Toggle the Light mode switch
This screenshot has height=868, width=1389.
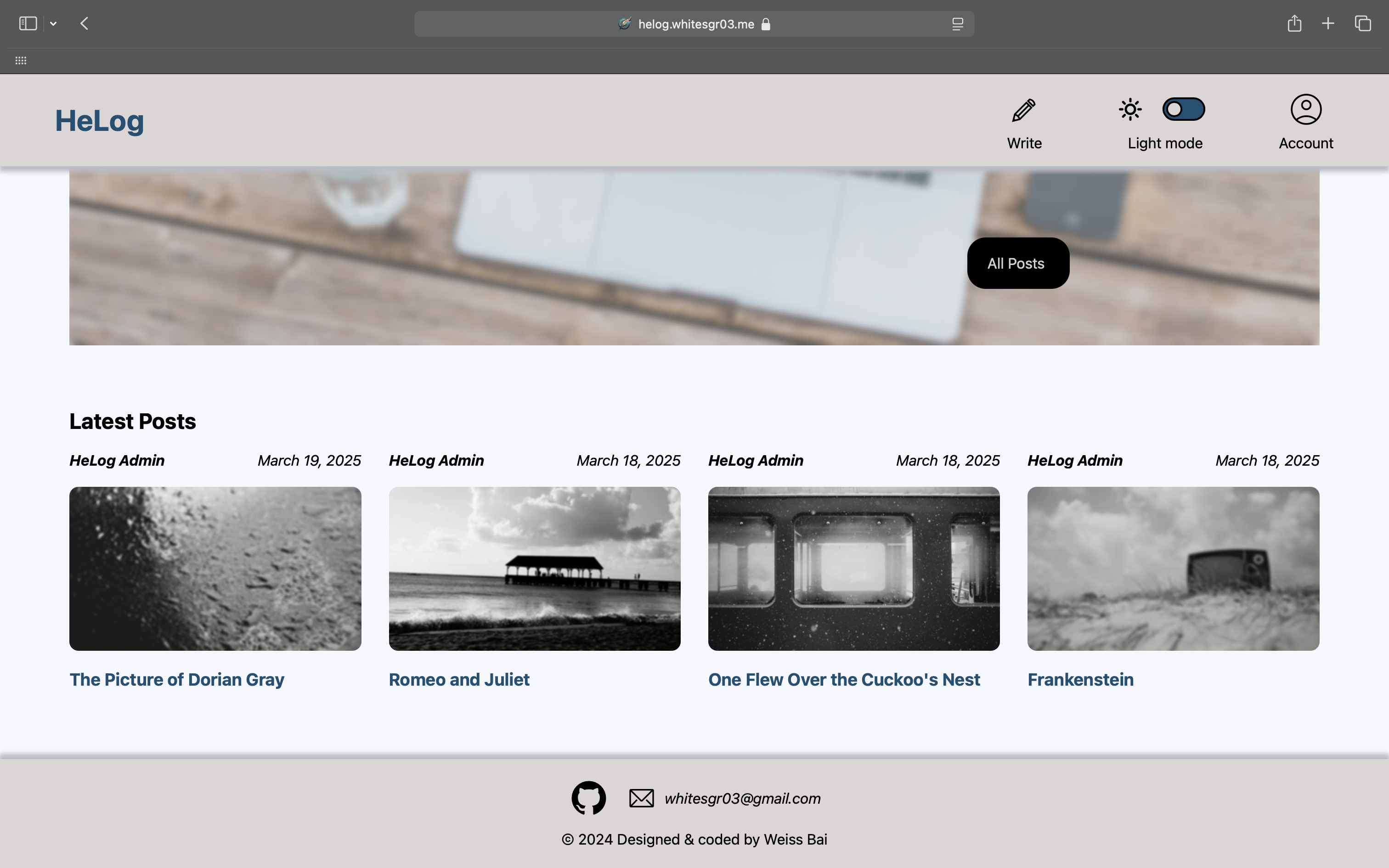tap(1183, 109)
